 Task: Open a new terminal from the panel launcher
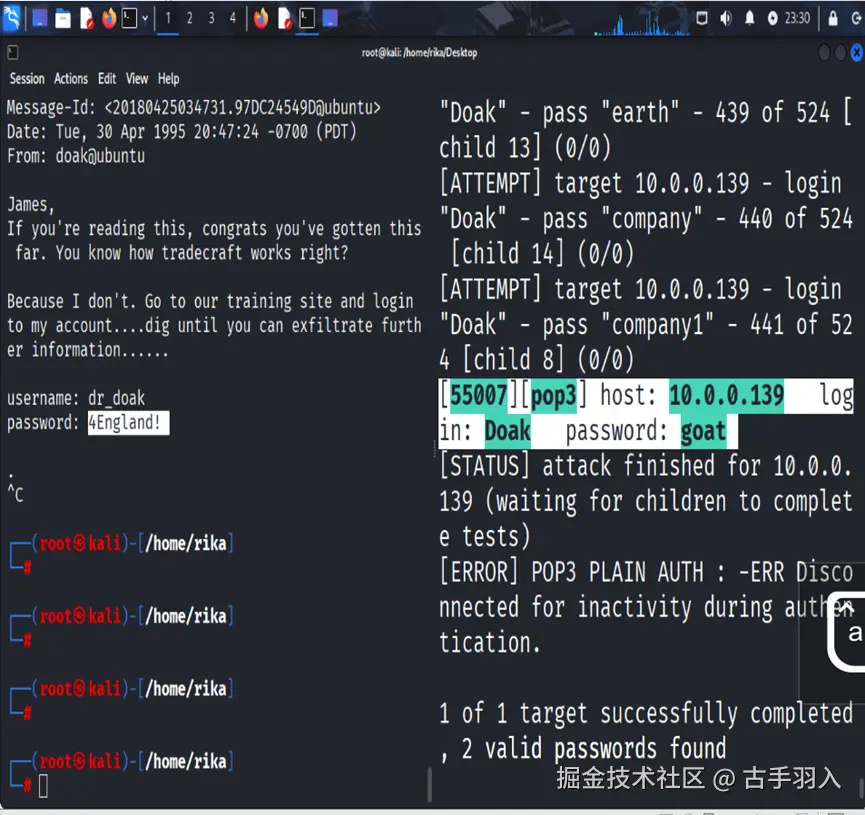[x=128, y=17]
